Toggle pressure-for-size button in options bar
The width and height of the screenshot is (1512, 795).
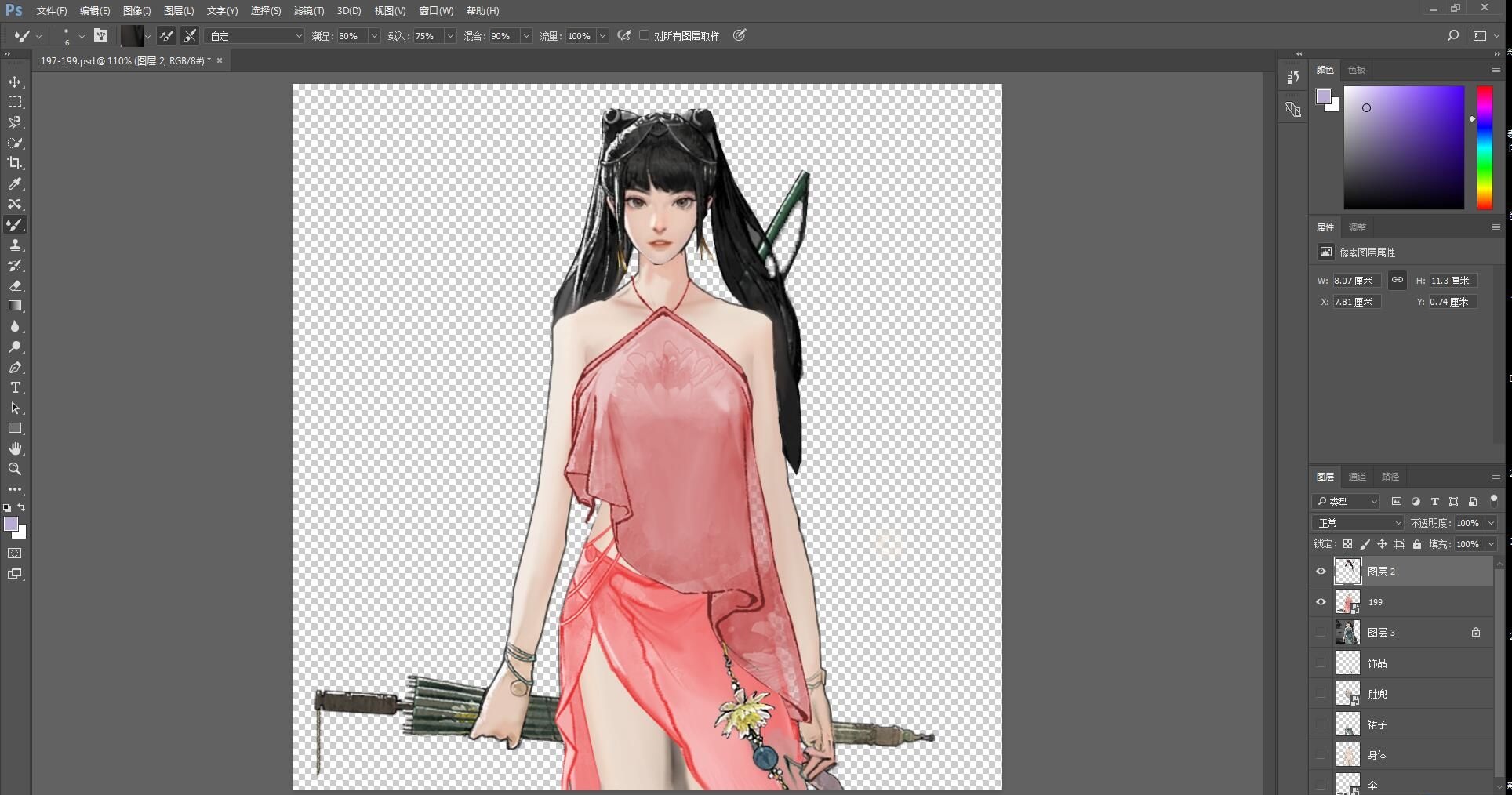coord(739,35)
